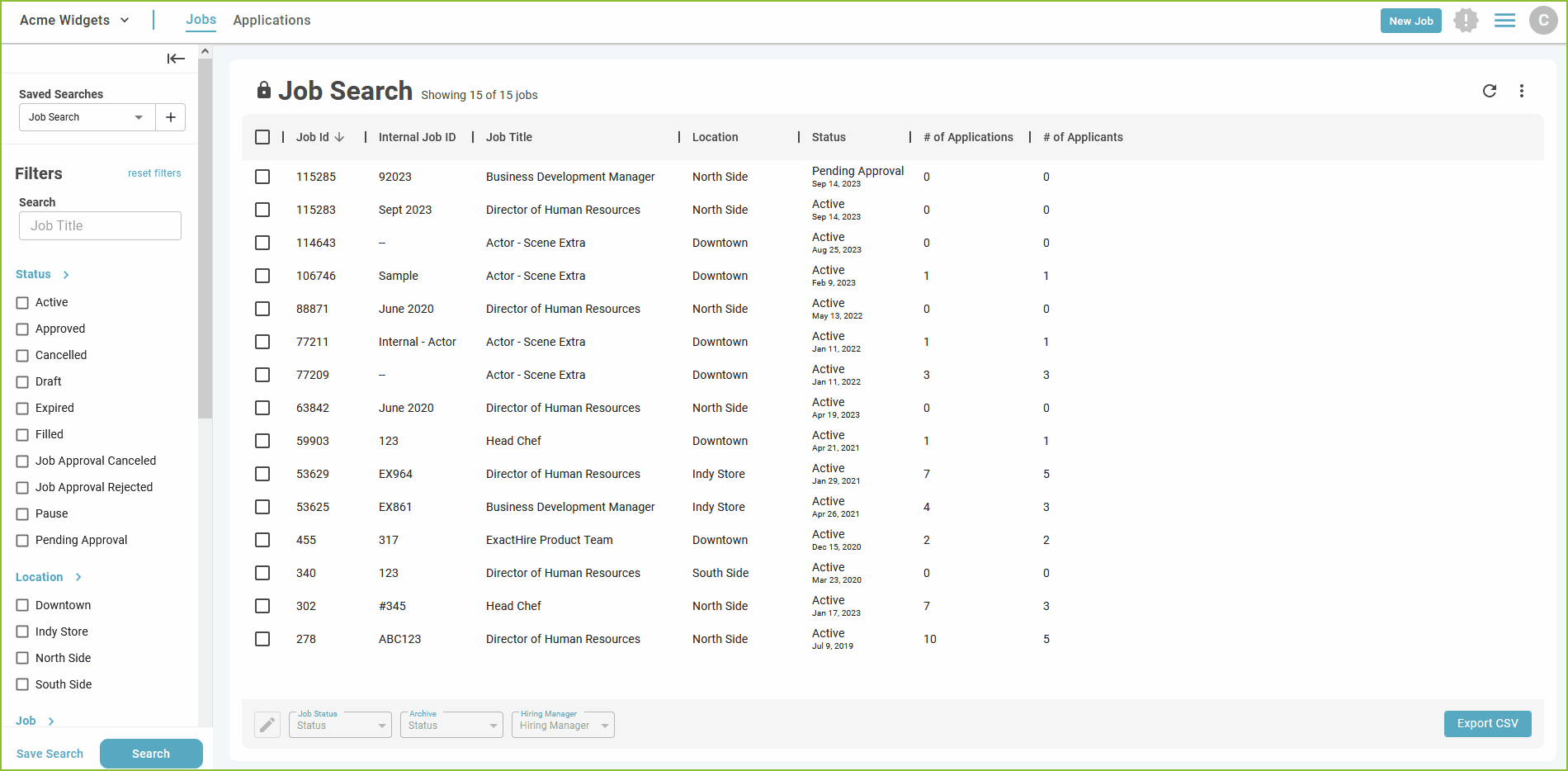The image size is (1568, 771).
Task: Refresh the job search results
Action: pos(1490,91)
